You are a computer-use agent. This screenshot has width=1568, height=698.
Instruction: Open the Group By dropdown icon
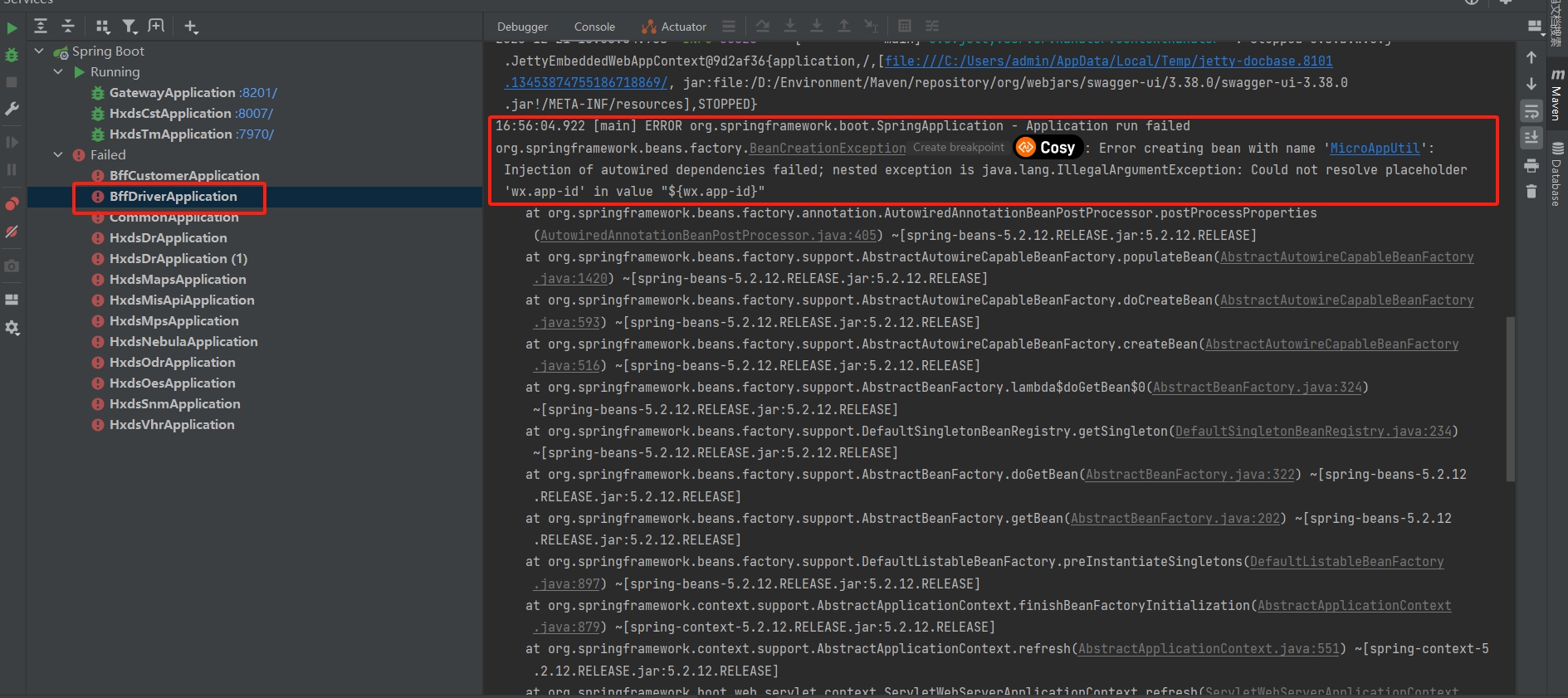(x=103, y=27)
